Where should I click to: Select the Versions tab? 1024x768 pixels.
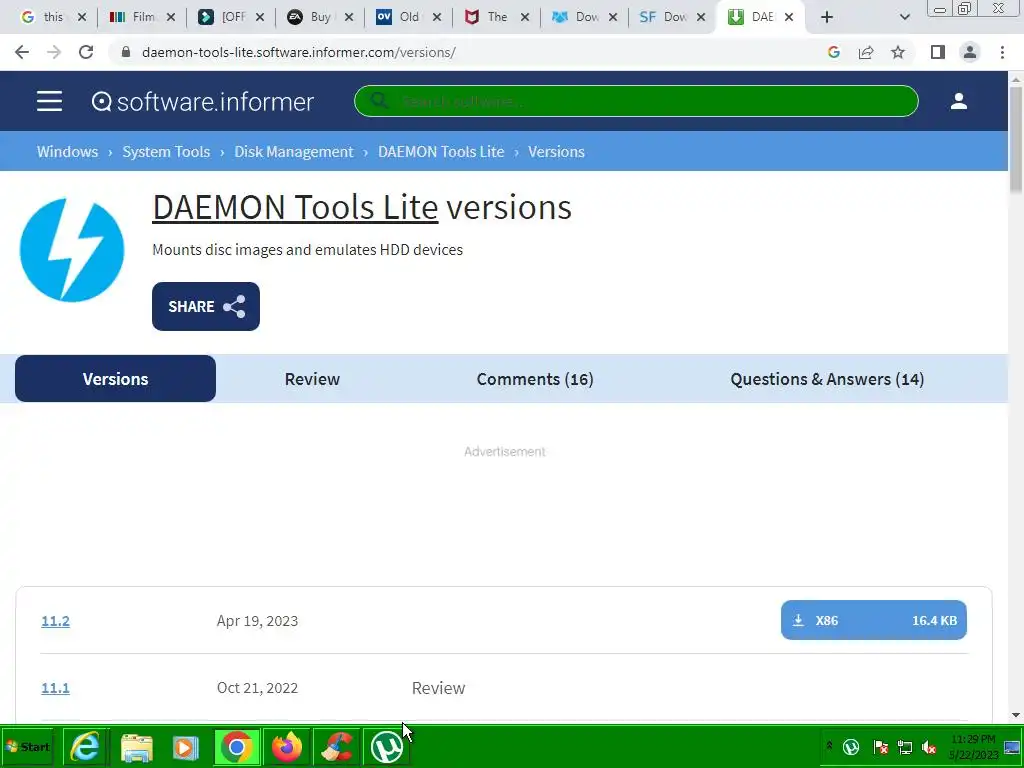pos(116,379)
